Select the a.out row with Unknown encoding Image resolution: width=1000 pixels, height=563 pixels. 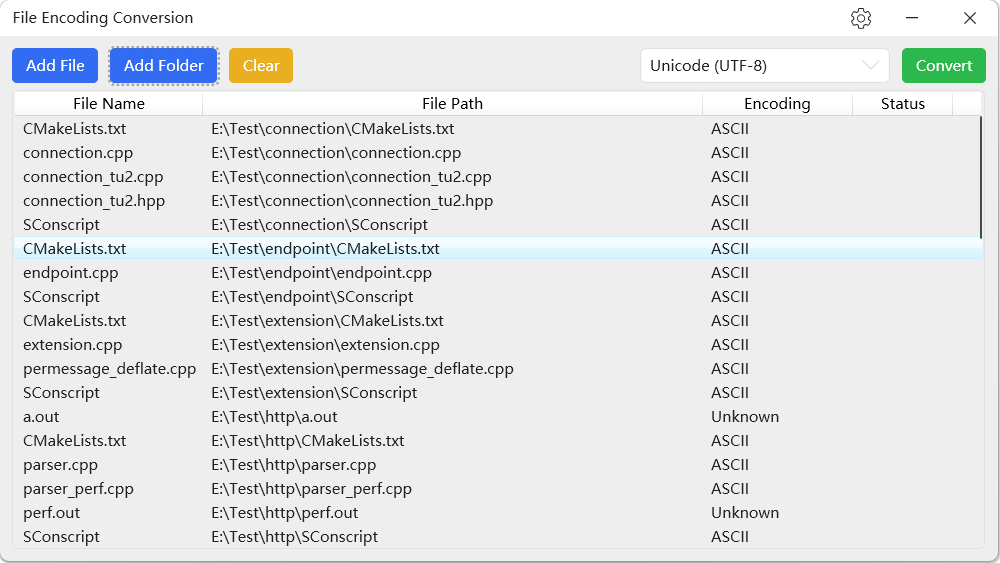click(x=41, y=417)
